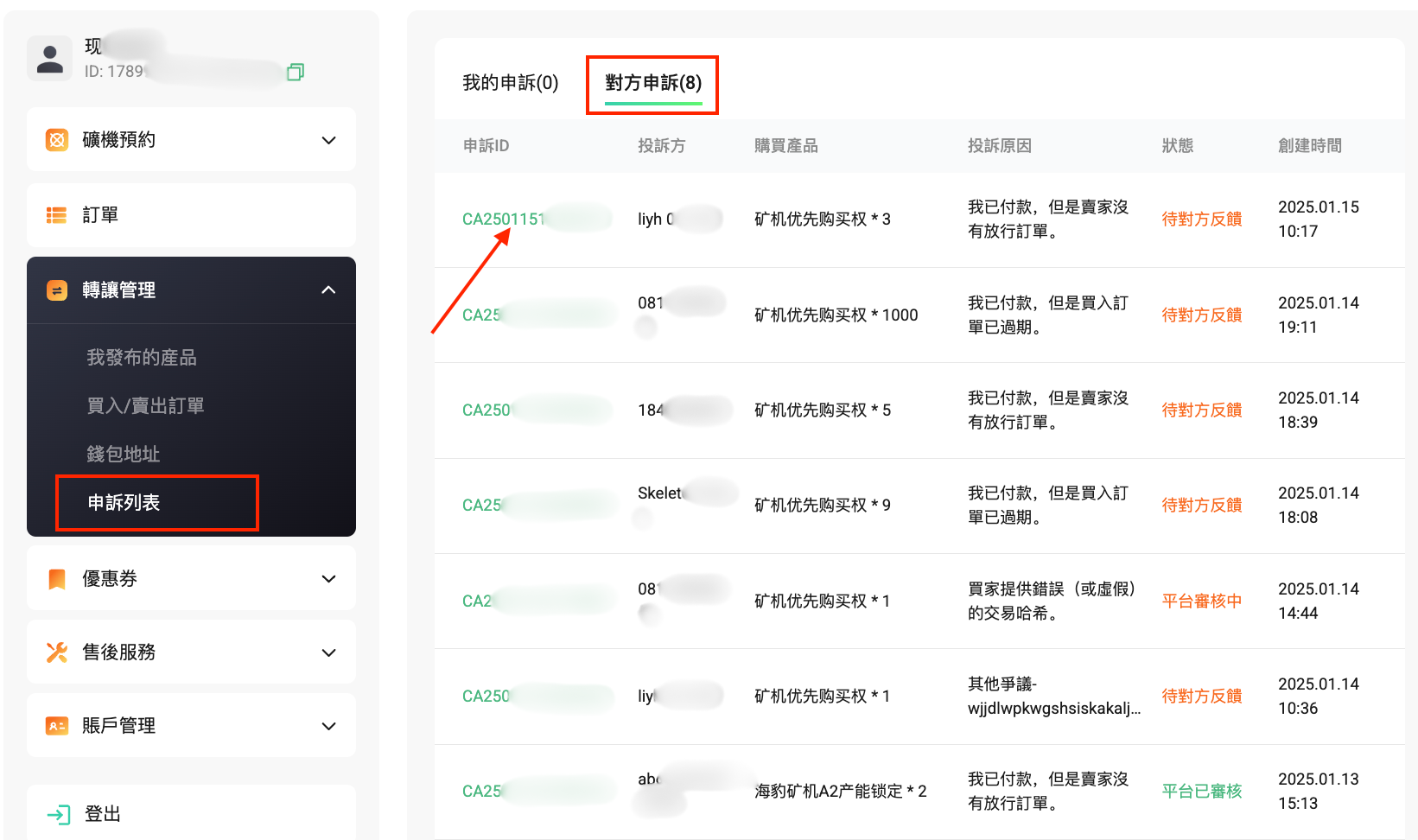
Task: Open complaint link for 矿机优先购买权 * 9 row
Action: pyautogui.click(x=482, y=506)
